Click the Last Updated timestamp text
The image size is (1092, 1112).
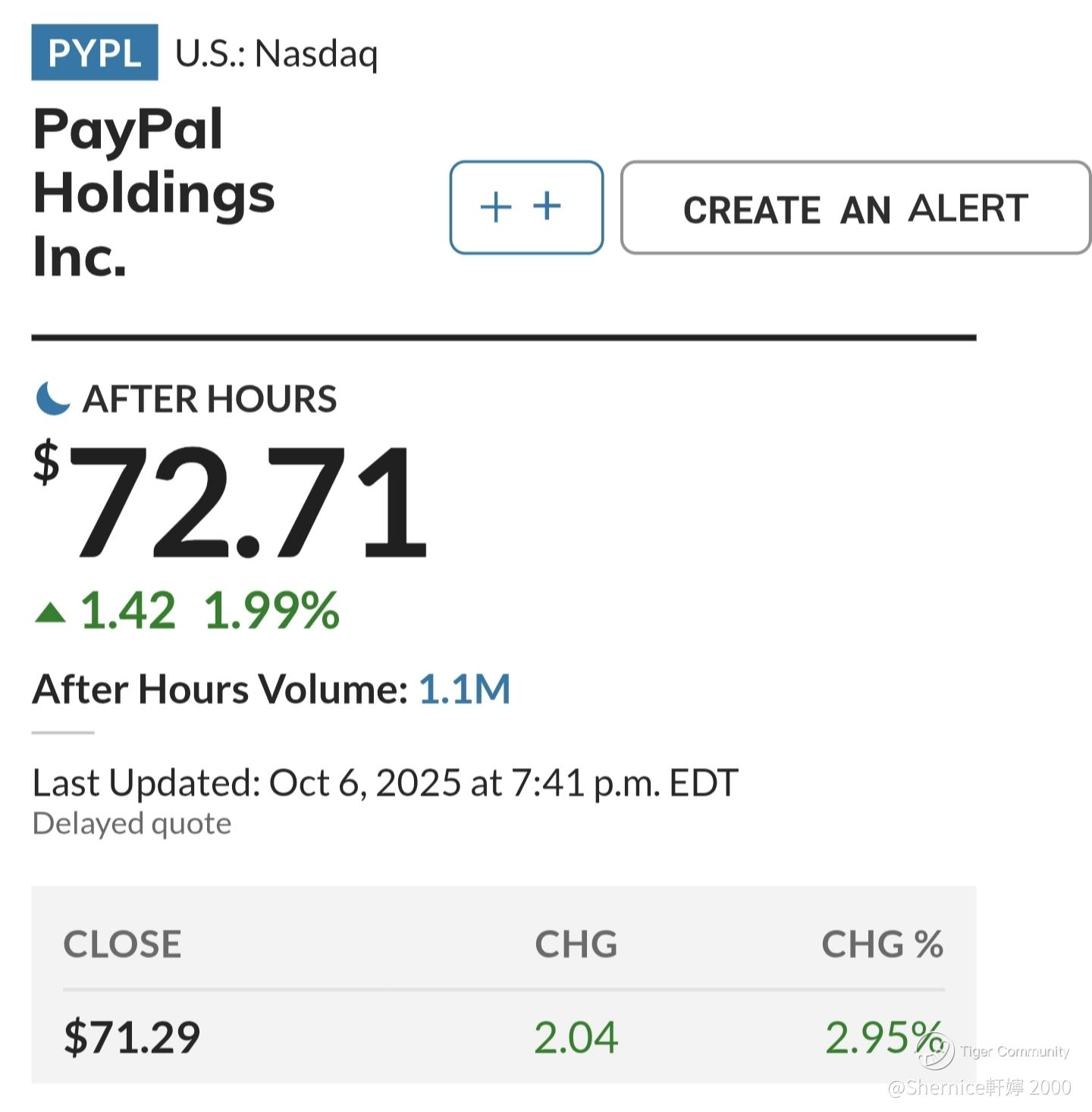(x=384, y=783)
